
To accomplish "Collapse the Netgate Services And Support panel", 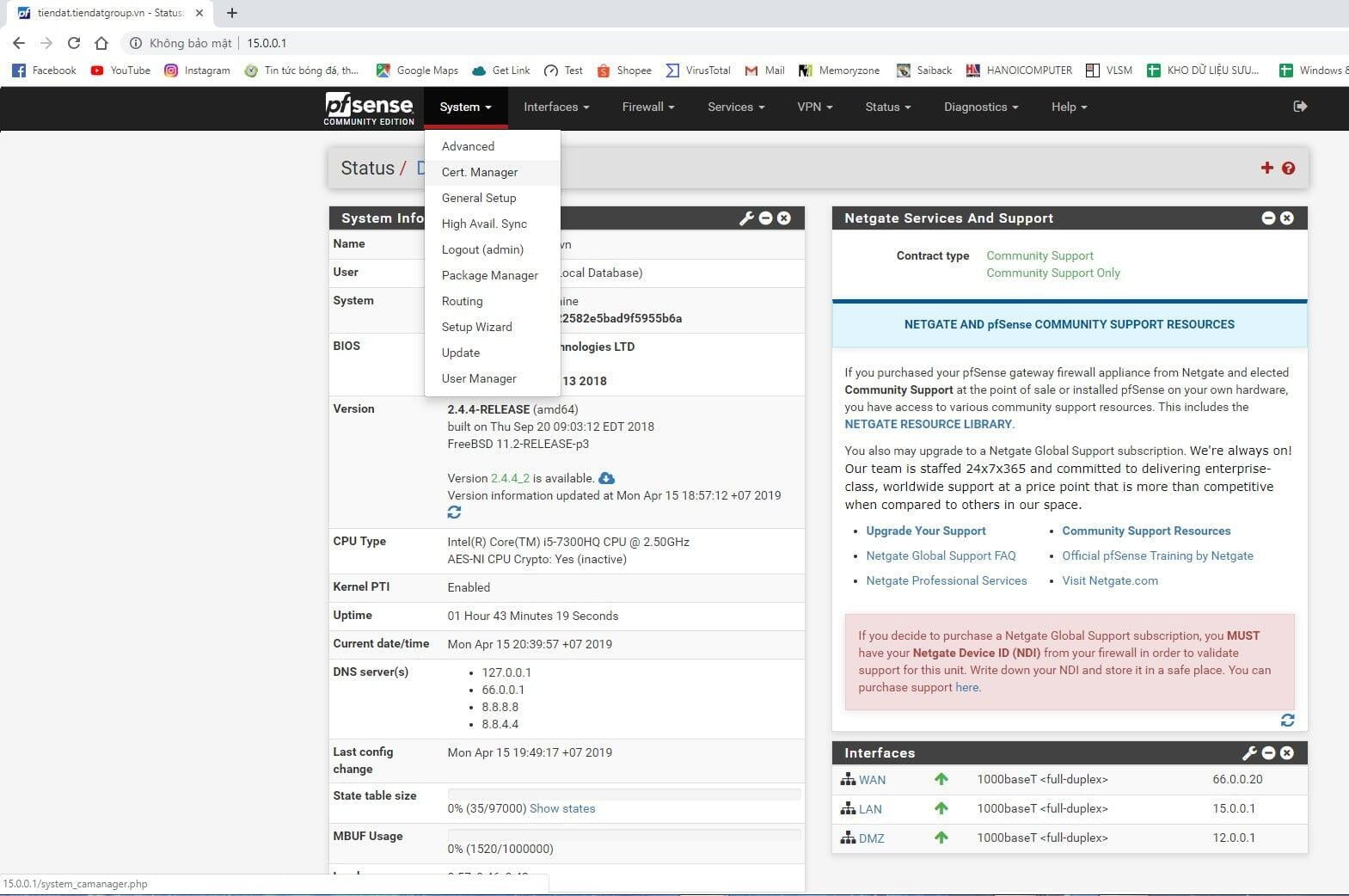I will tap(1267, 218).
